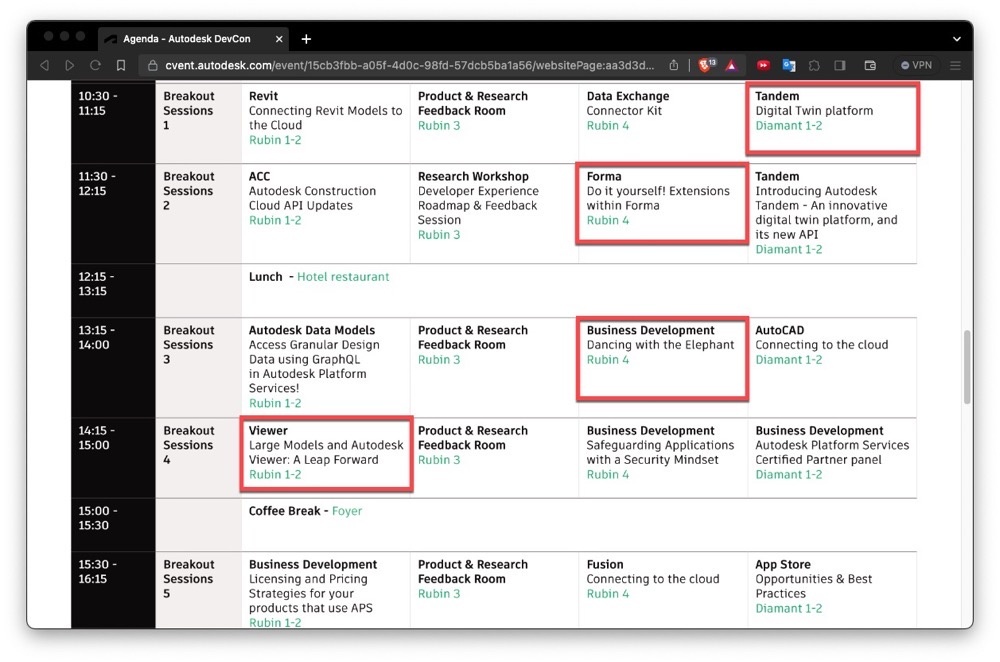The image size is (1000, 662).
Task: Click the Brave Shields lion icon
Action: point(705,65)
